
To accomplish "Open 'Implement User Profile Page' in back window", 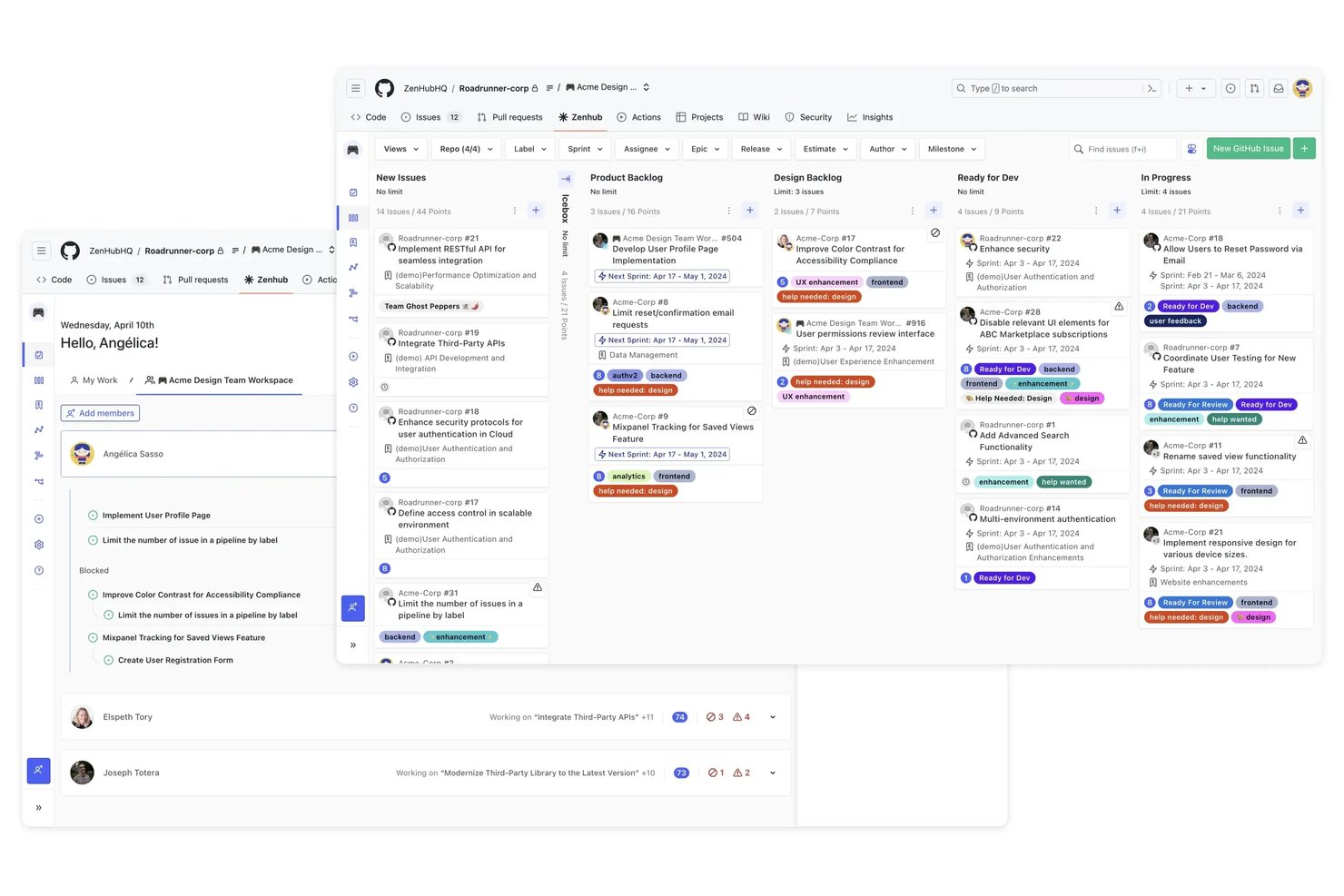I will click(x=156, y=516).
